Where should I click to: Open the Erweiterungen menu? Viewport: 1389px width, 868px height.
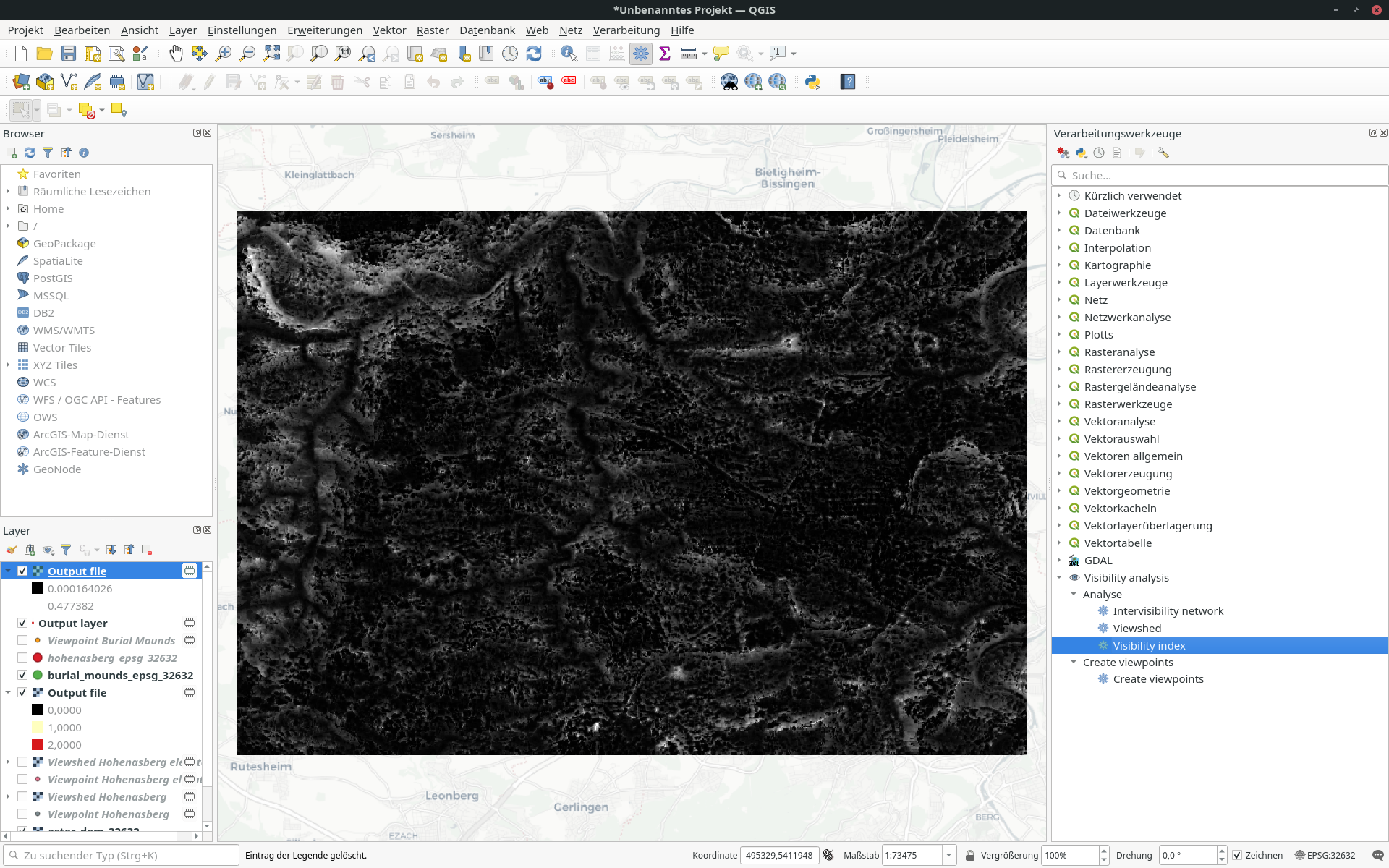tap(325, 30)
